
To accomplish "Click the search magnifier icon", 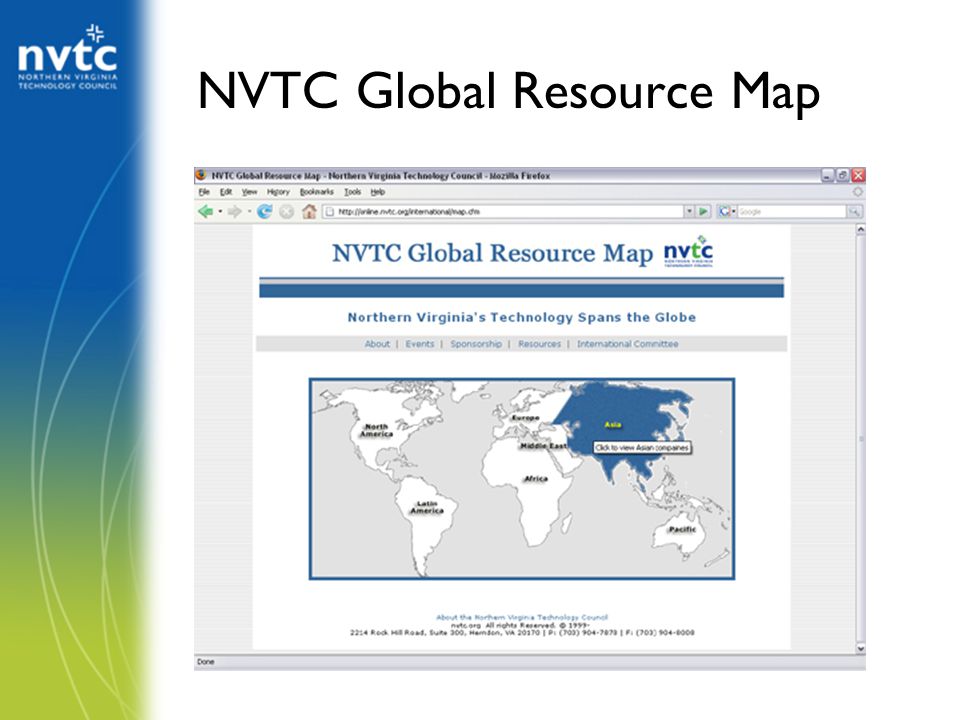I will pyautogui.click(x=854, y=211).
